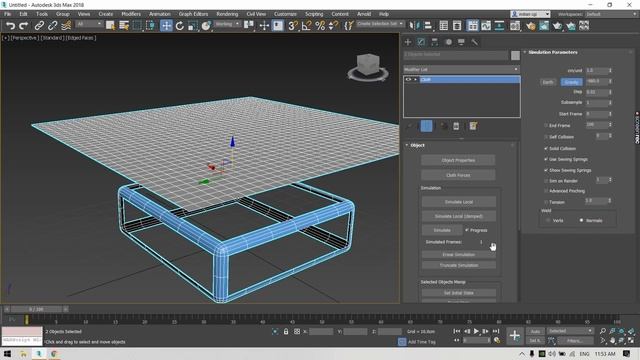The height and width of the screenshot is (360, 640).
Task: Toggle the 3D Snaps icon
Action: (x=293, y=26)
